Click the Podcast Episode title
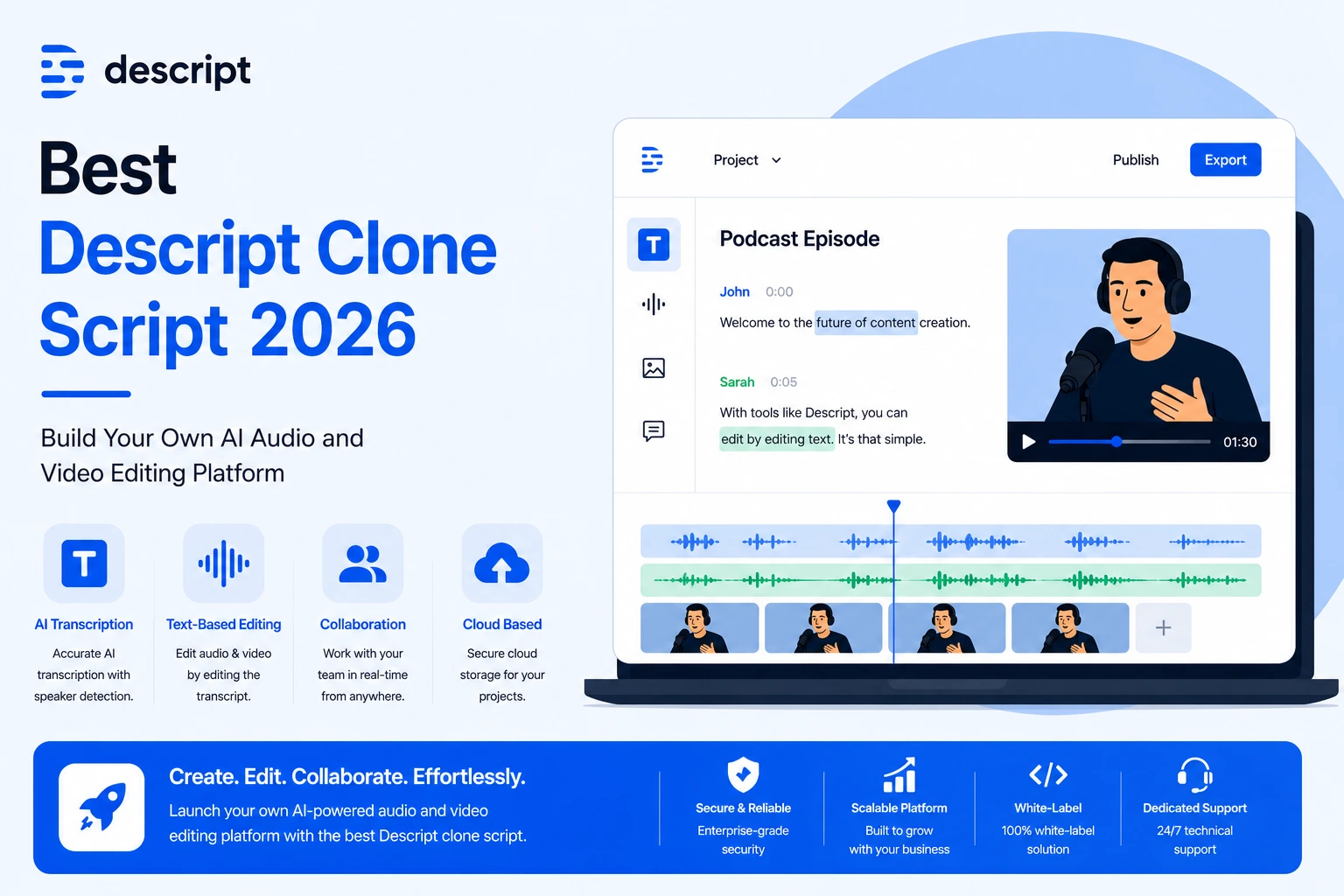 pyautogui.click(x=800, y=239)
